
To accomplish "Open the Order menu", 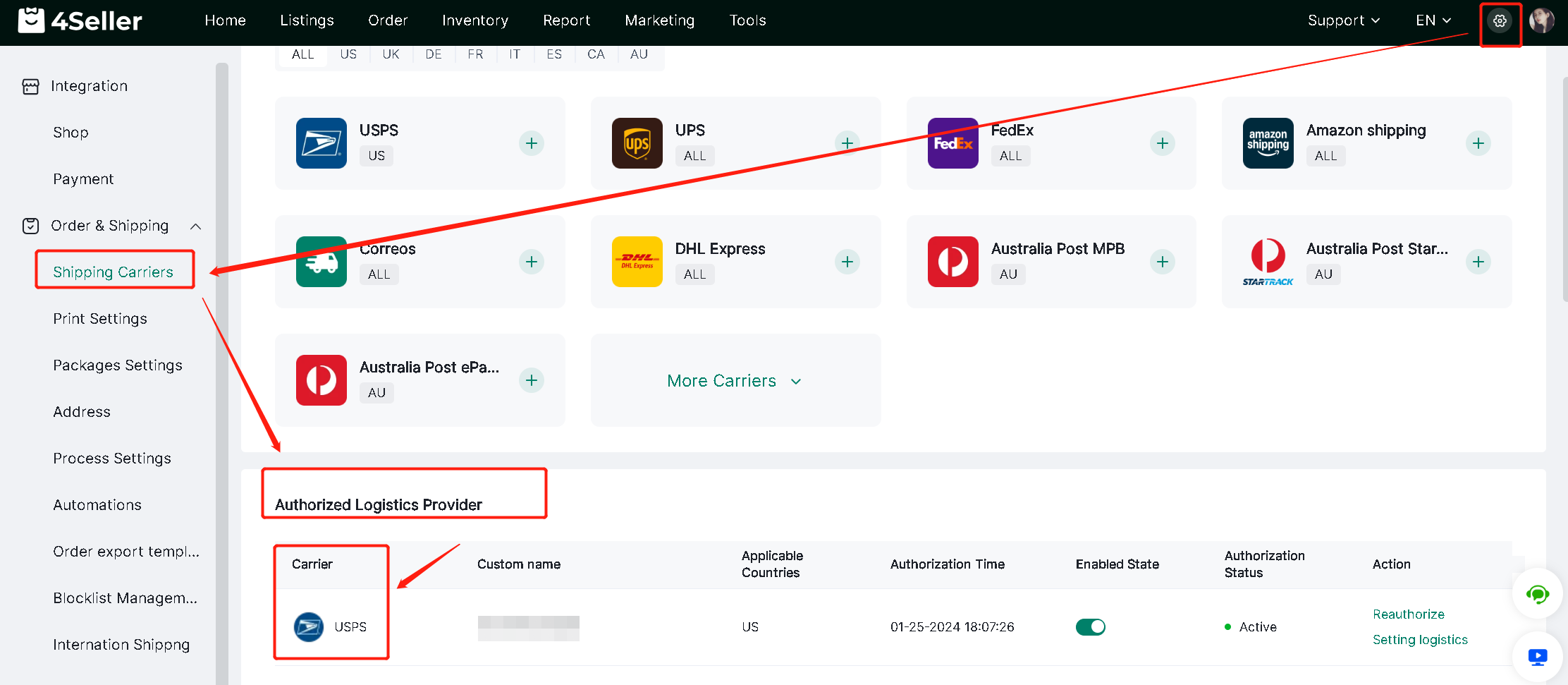I will (388, 20).
